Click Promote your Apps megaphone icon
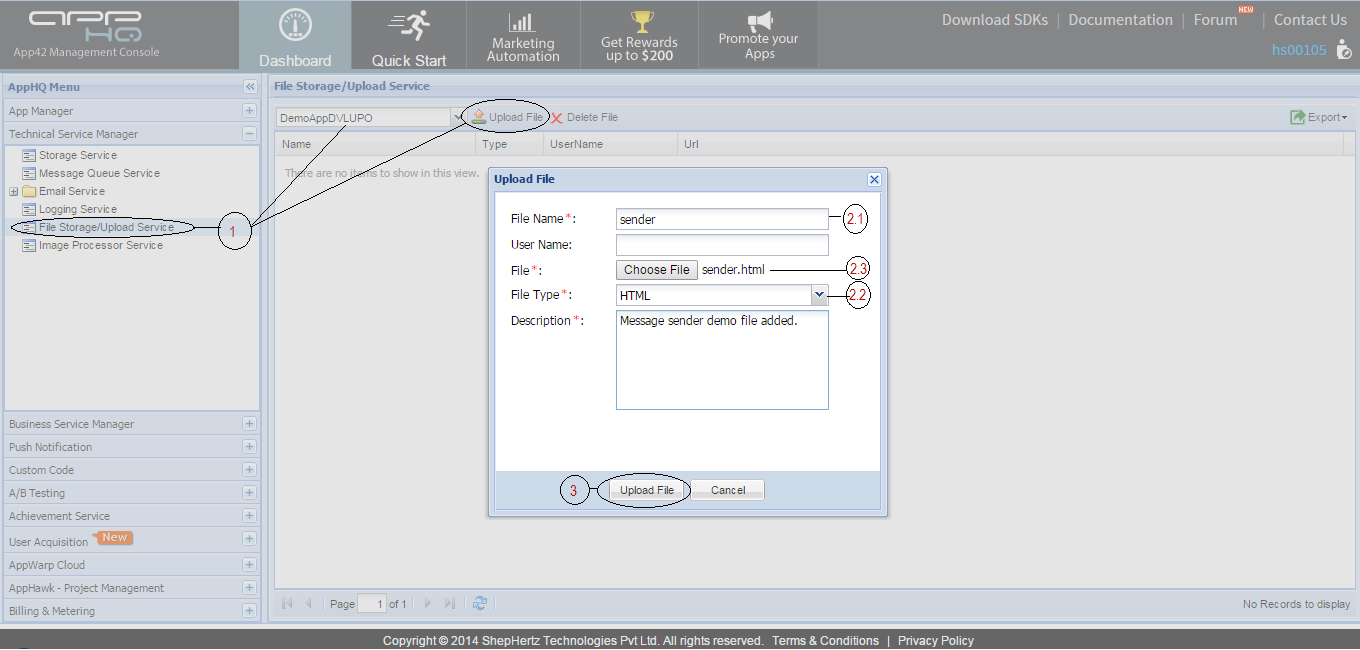Image resolution: width=1360 pixels, height=650 pixels. pyautogui.click(x=759, y=21)
